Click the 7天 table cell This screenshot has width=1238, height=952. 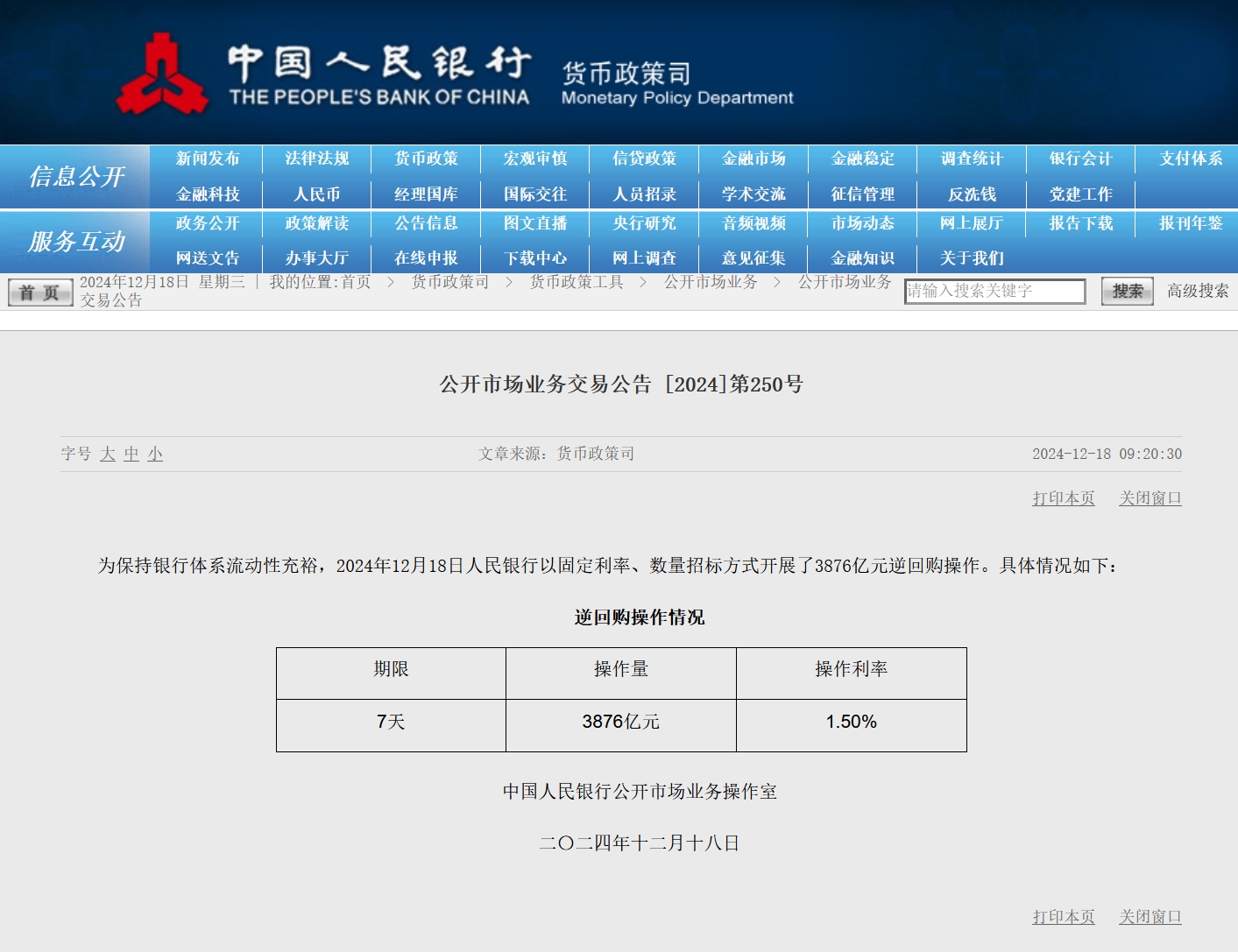pyautogui.click(x=391, y=725)
